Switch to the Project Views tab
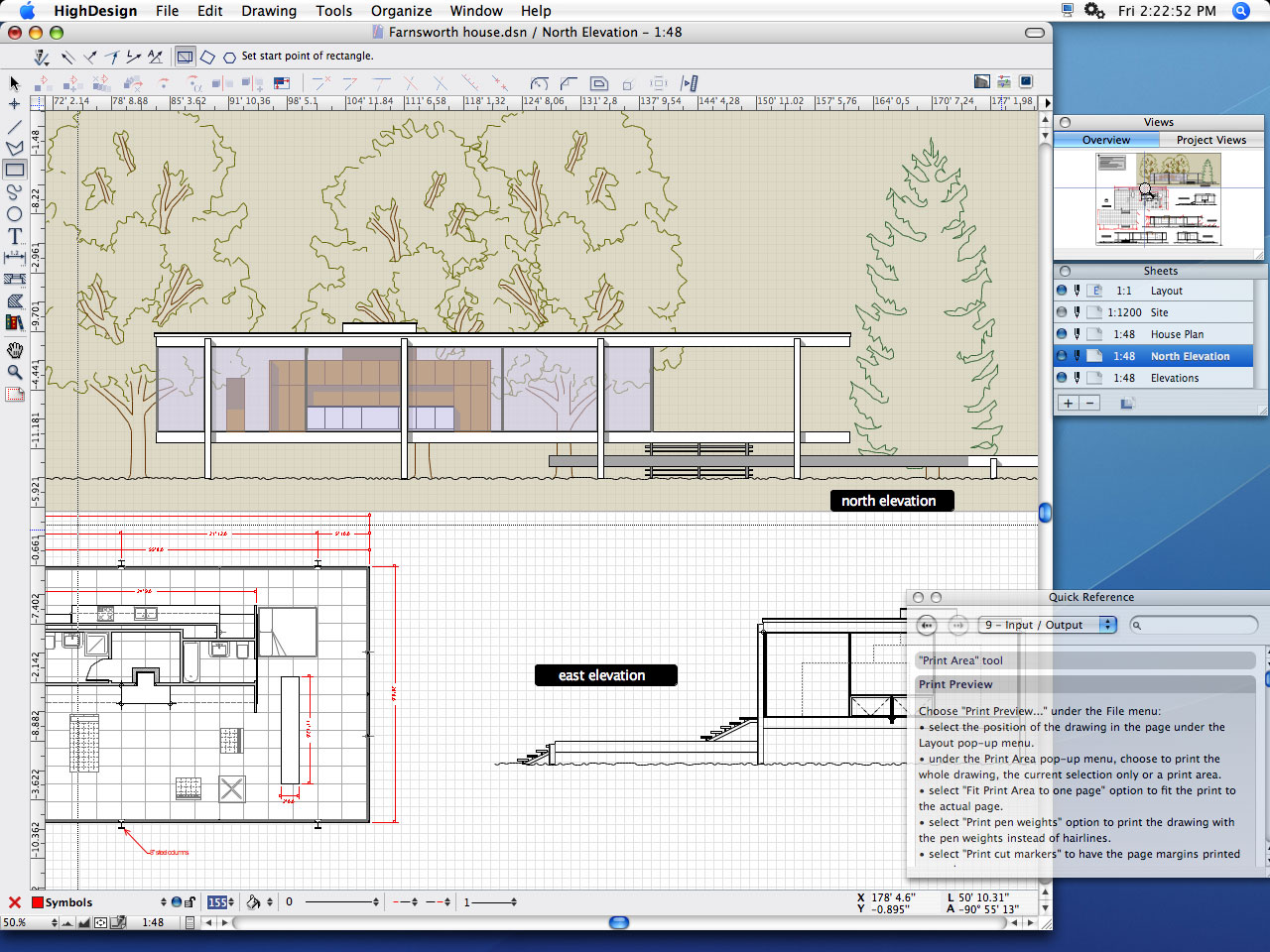Screen dimensions: 1270x952 click(x=1210, y=140)
